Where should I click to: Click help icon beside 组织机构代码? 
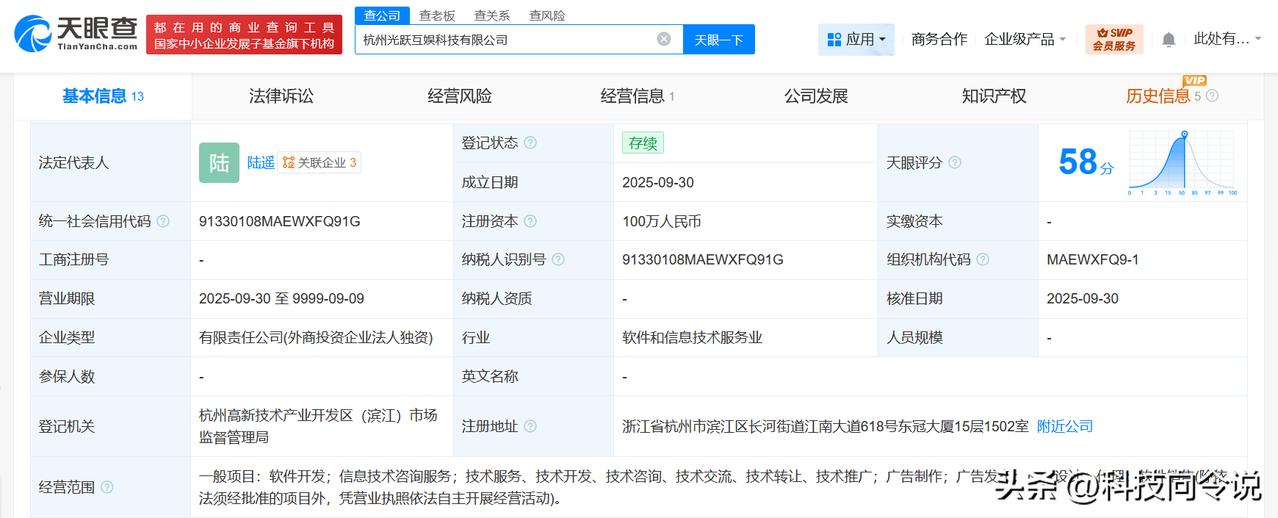click(983, 260)
